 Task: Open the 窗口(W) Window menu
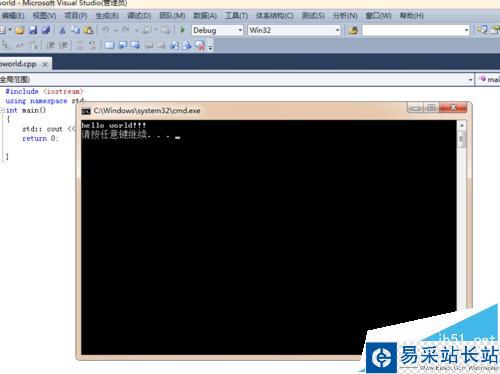coord(378,16)
